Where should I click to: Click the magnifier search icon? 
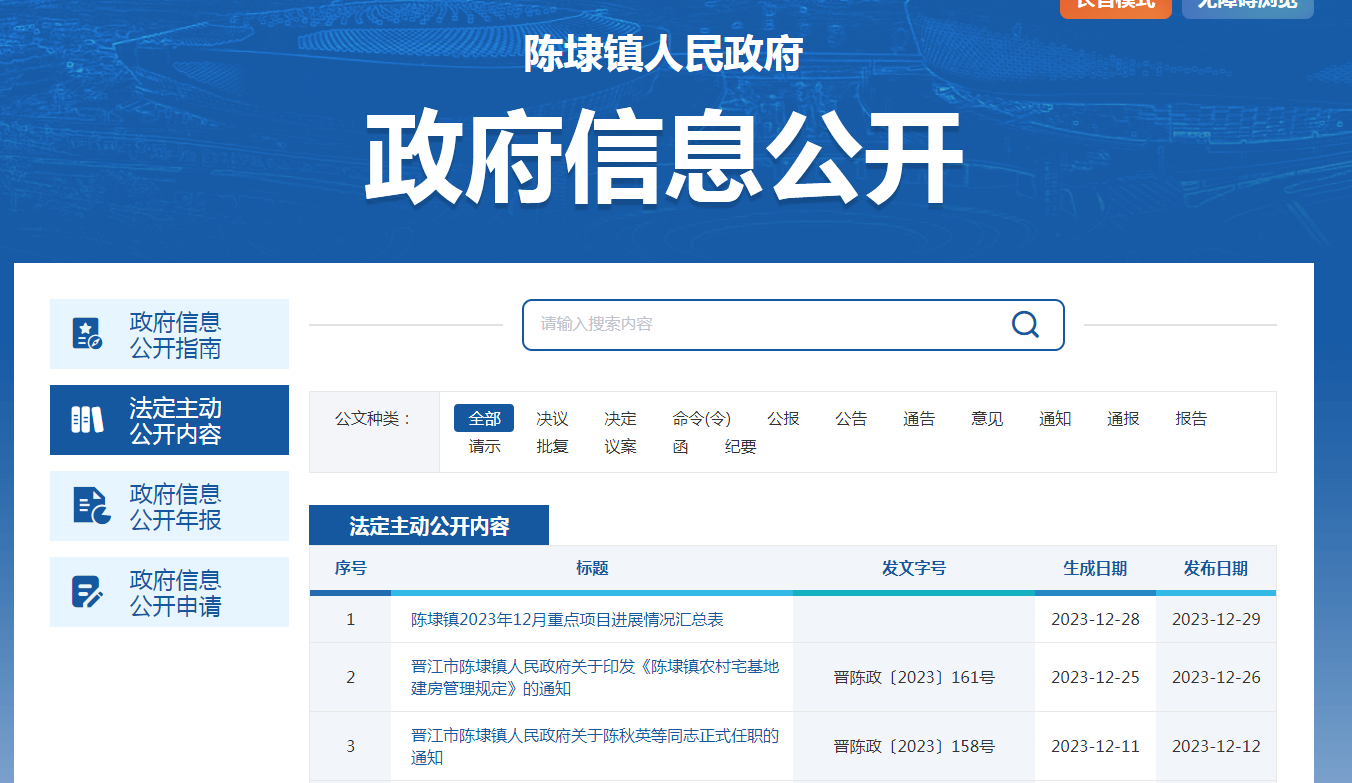tap(1025, 324)
